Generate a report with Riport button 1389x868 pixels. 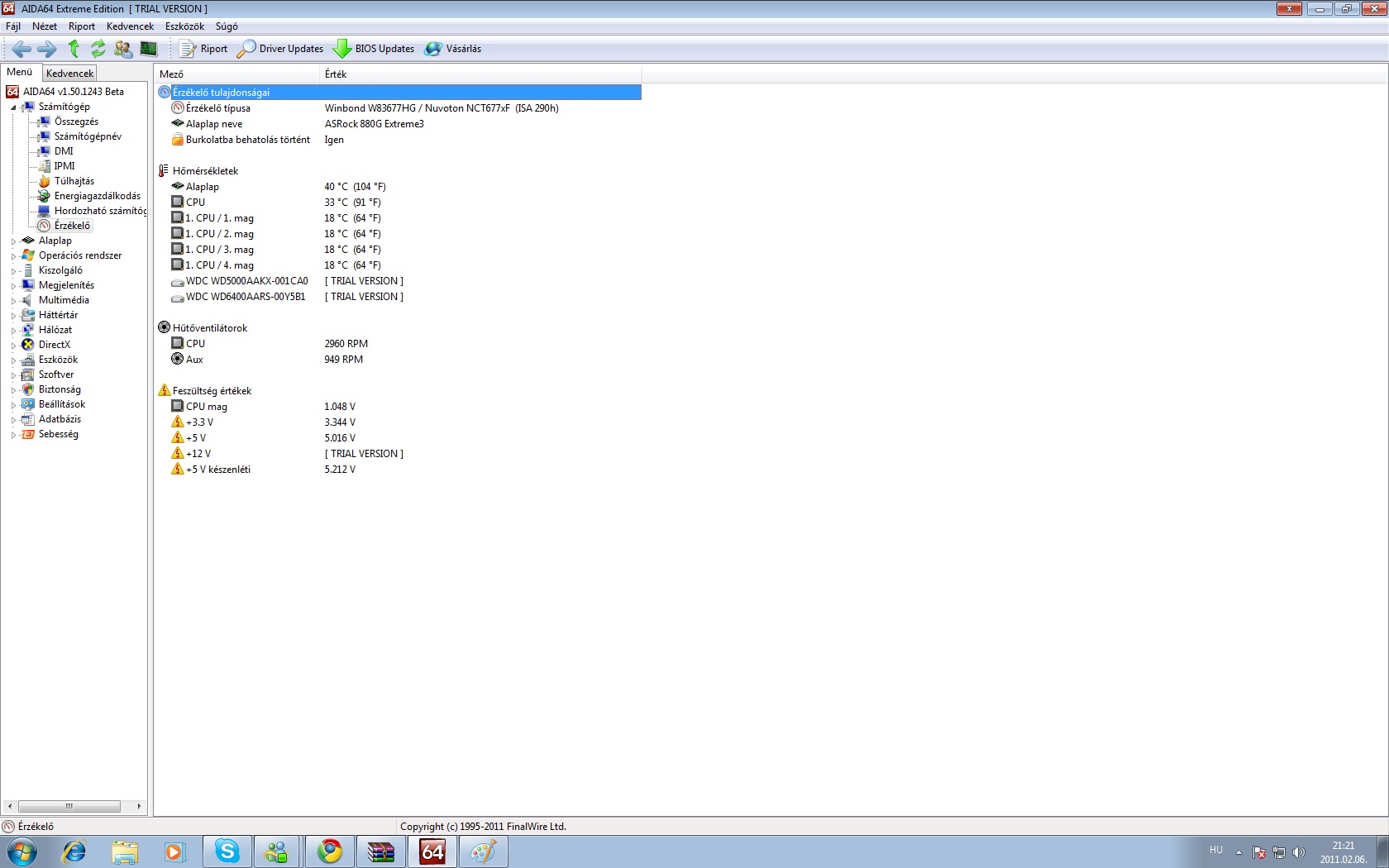coord(203,49)
